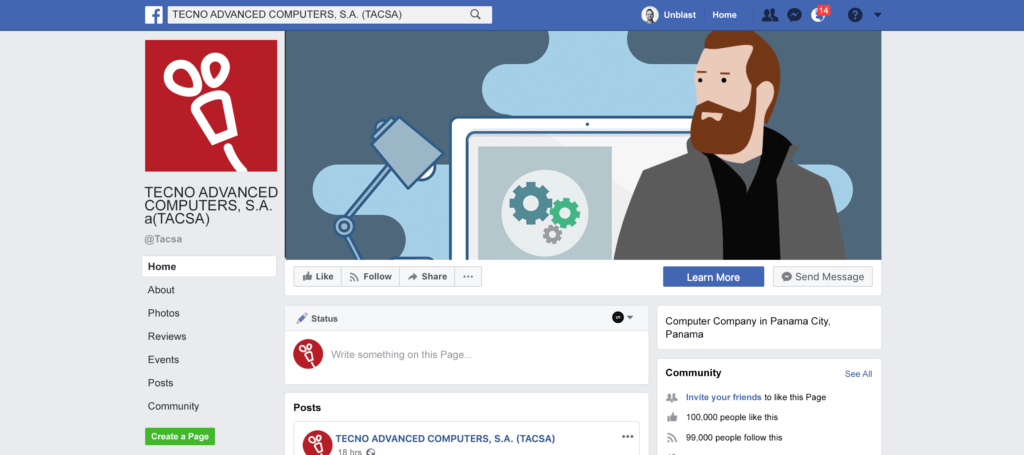
Task: Click the page title under the profile picture
Action: [211, 206]
